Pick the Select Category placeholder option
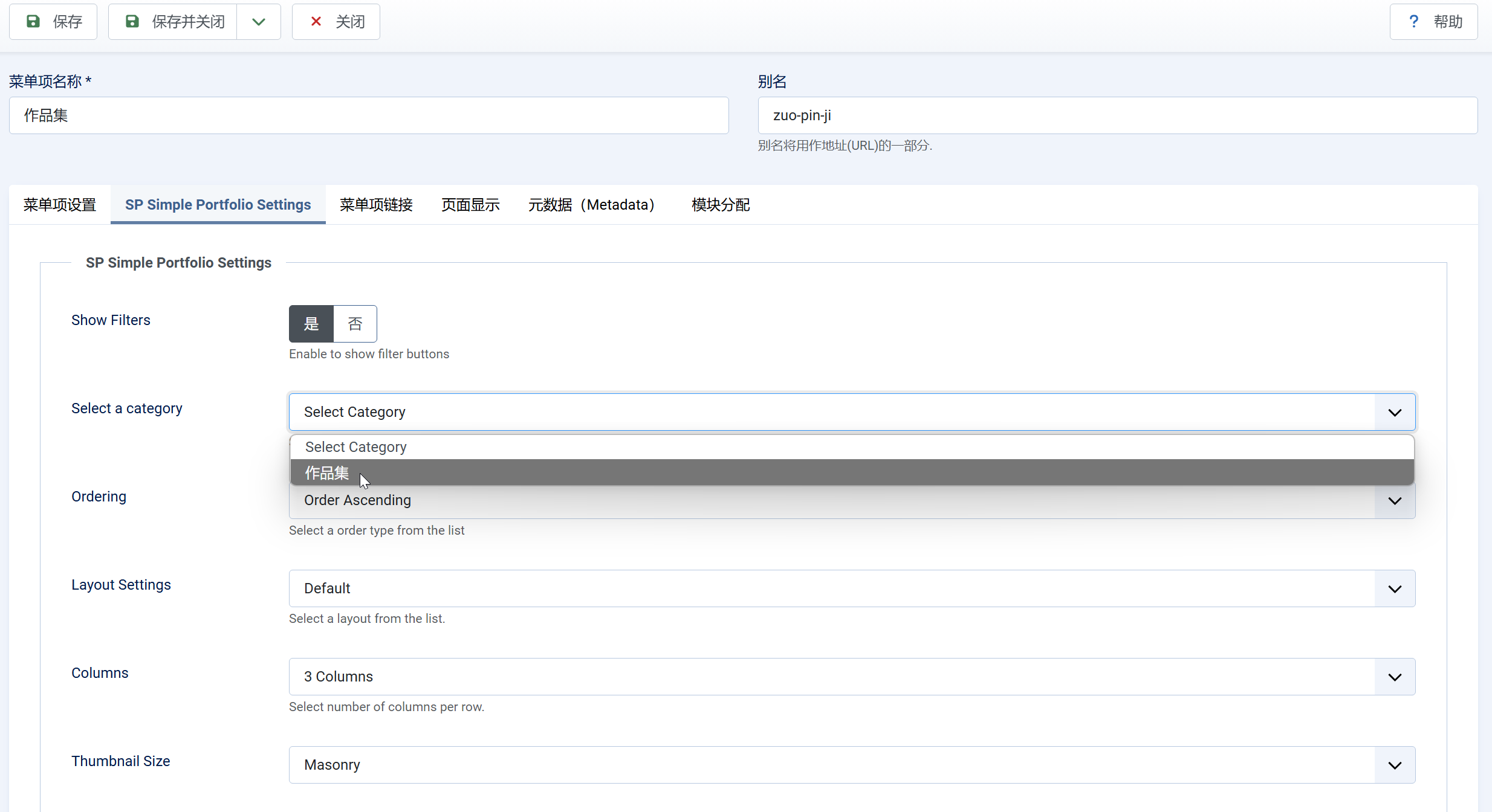 355,447
